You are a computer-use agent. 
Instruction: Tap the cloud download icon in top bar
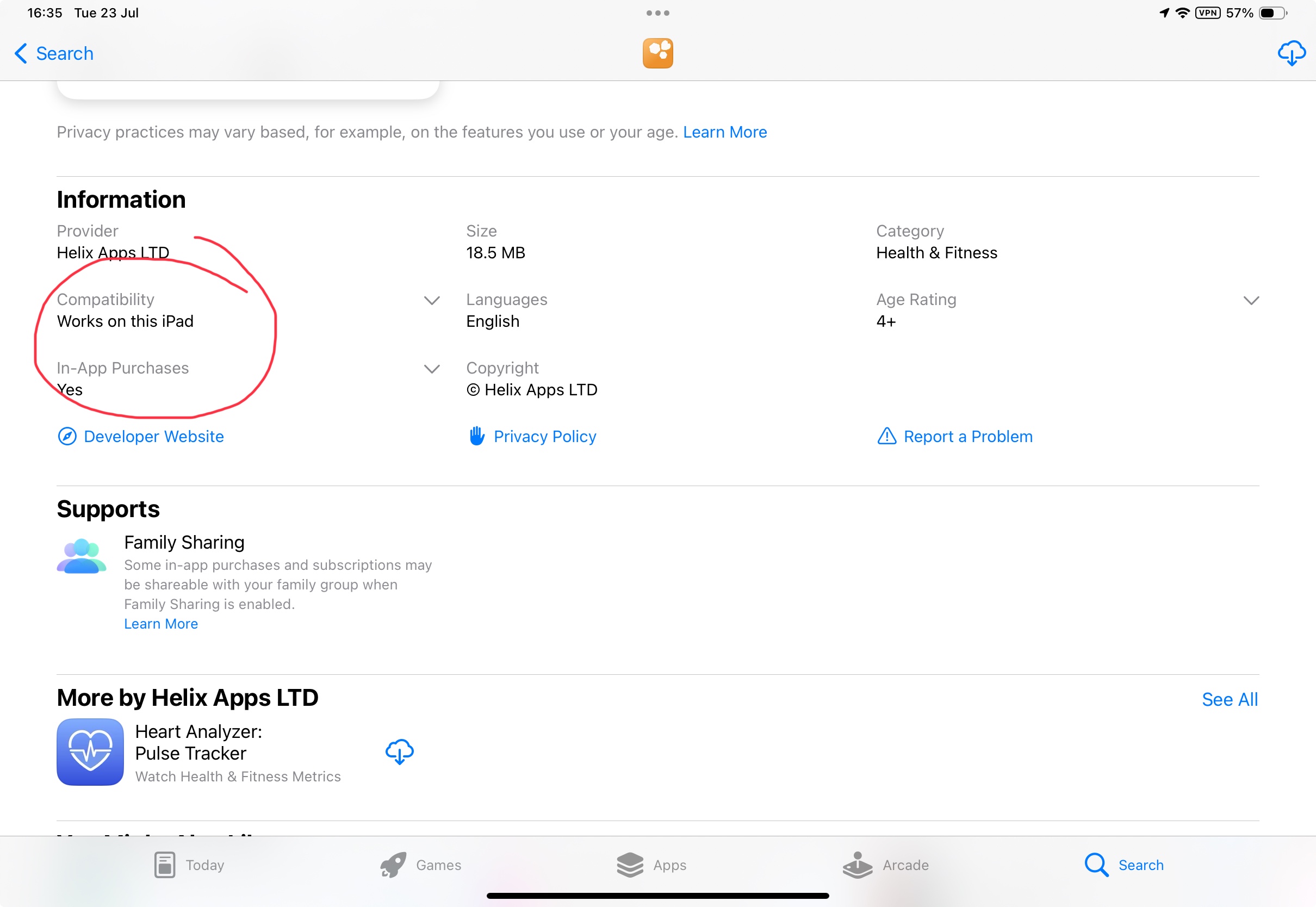click(x=1291, y=53)
